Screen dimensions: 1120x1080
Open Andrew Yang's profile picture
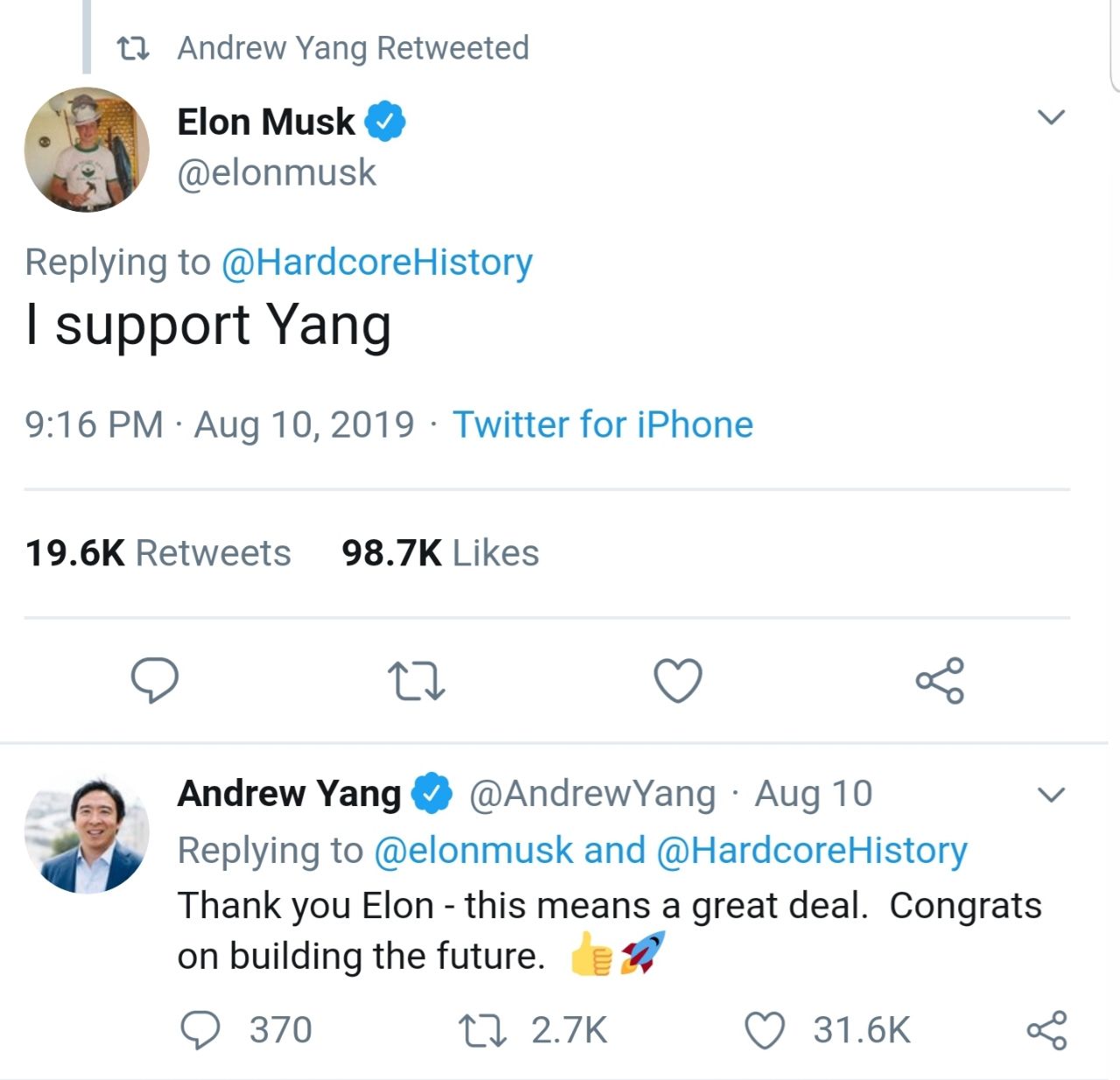coord(87,831)
